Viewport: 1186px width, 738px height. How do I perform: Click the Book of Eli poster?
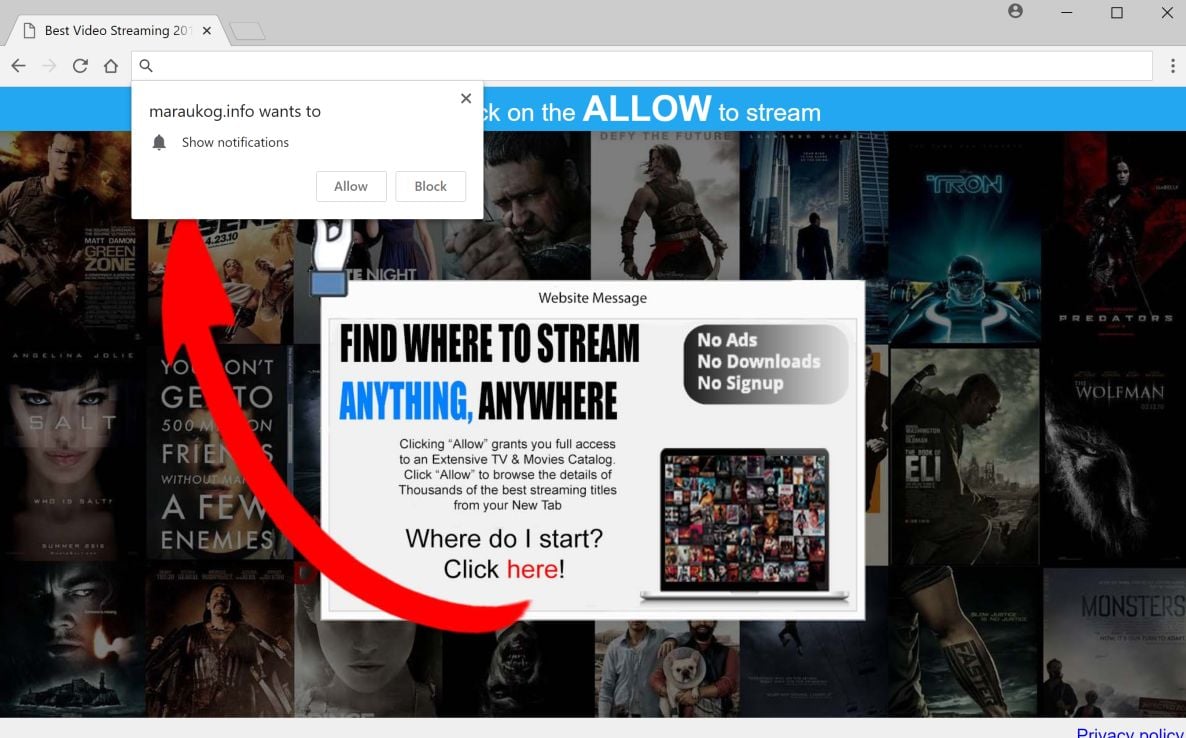[964, 456]
